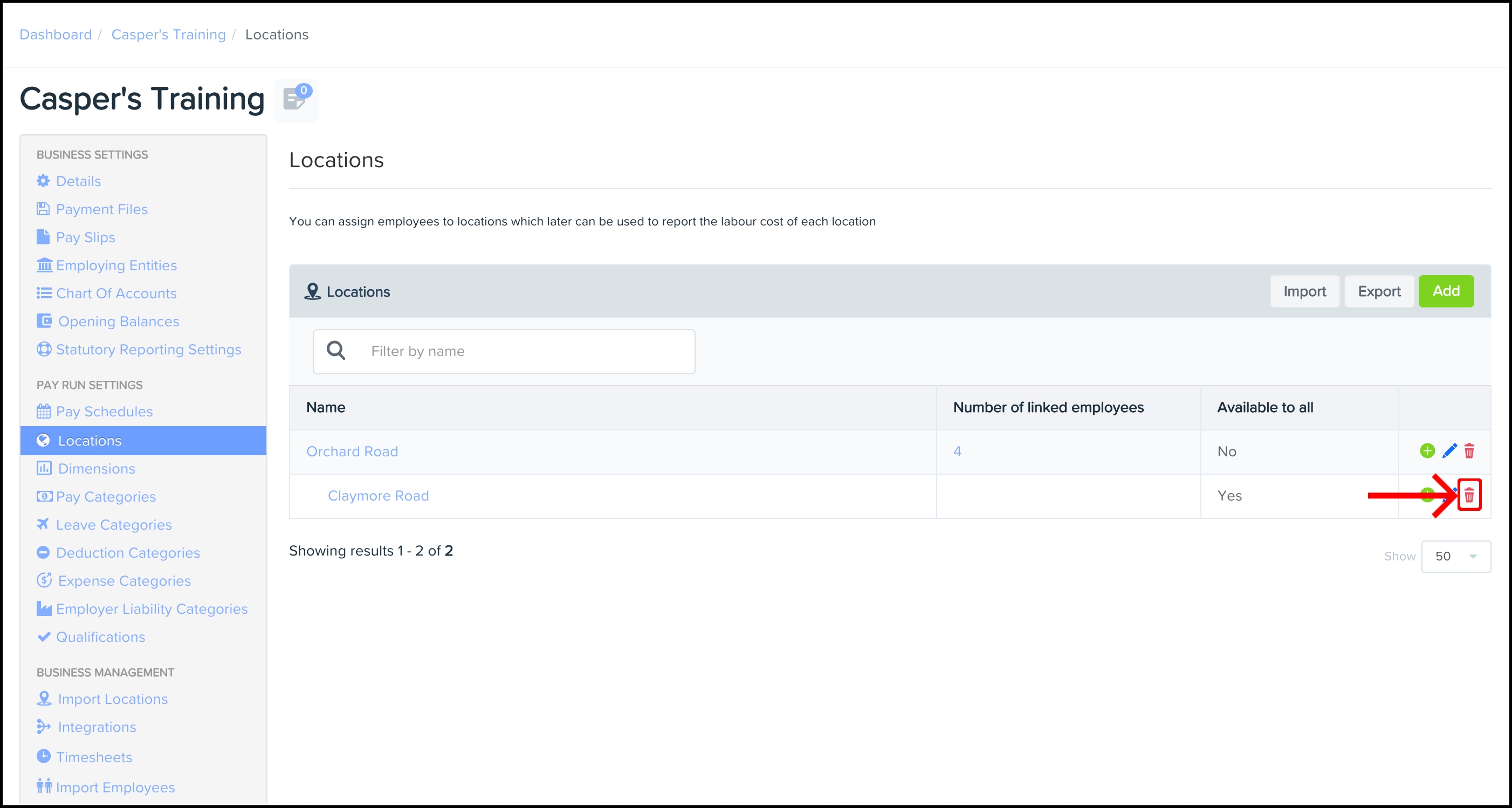
Task: Click the green Add button
Action: (1445, 291)
